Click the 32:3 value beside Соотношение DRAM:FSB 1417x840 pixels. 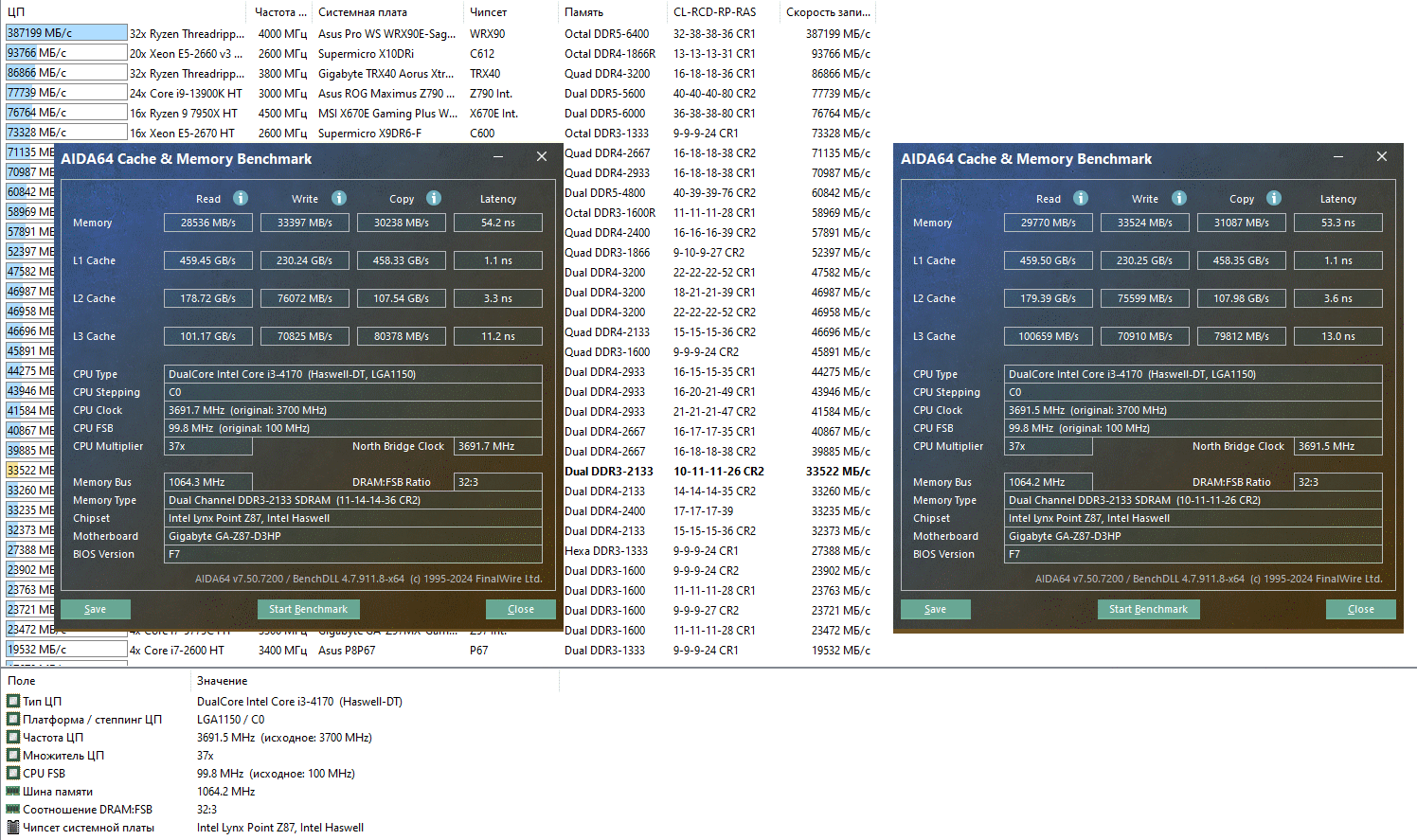tap(206, 809)
